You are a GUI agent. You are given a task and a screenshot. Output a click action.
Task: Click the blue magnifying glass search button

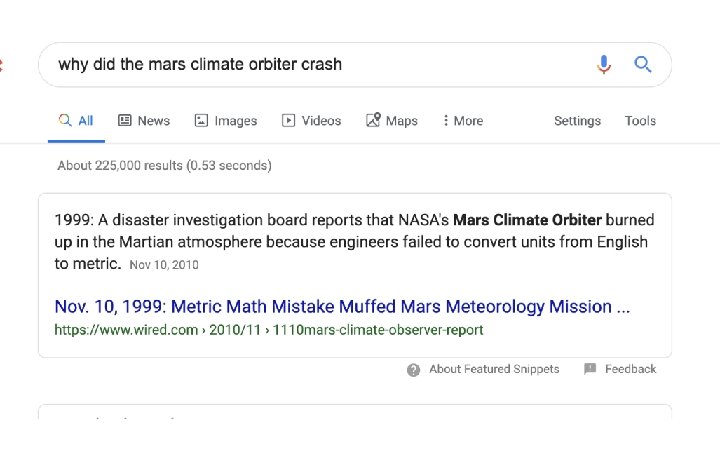[x=643, y=65]
